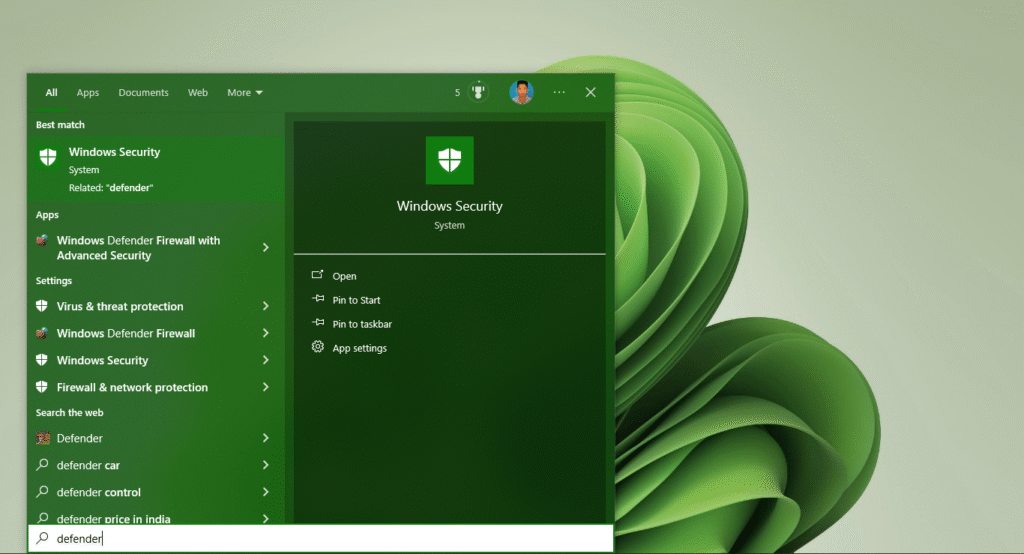1024x554 pixels.
Task: Click the Pin to taskbar pin icon
Action: 317,323
